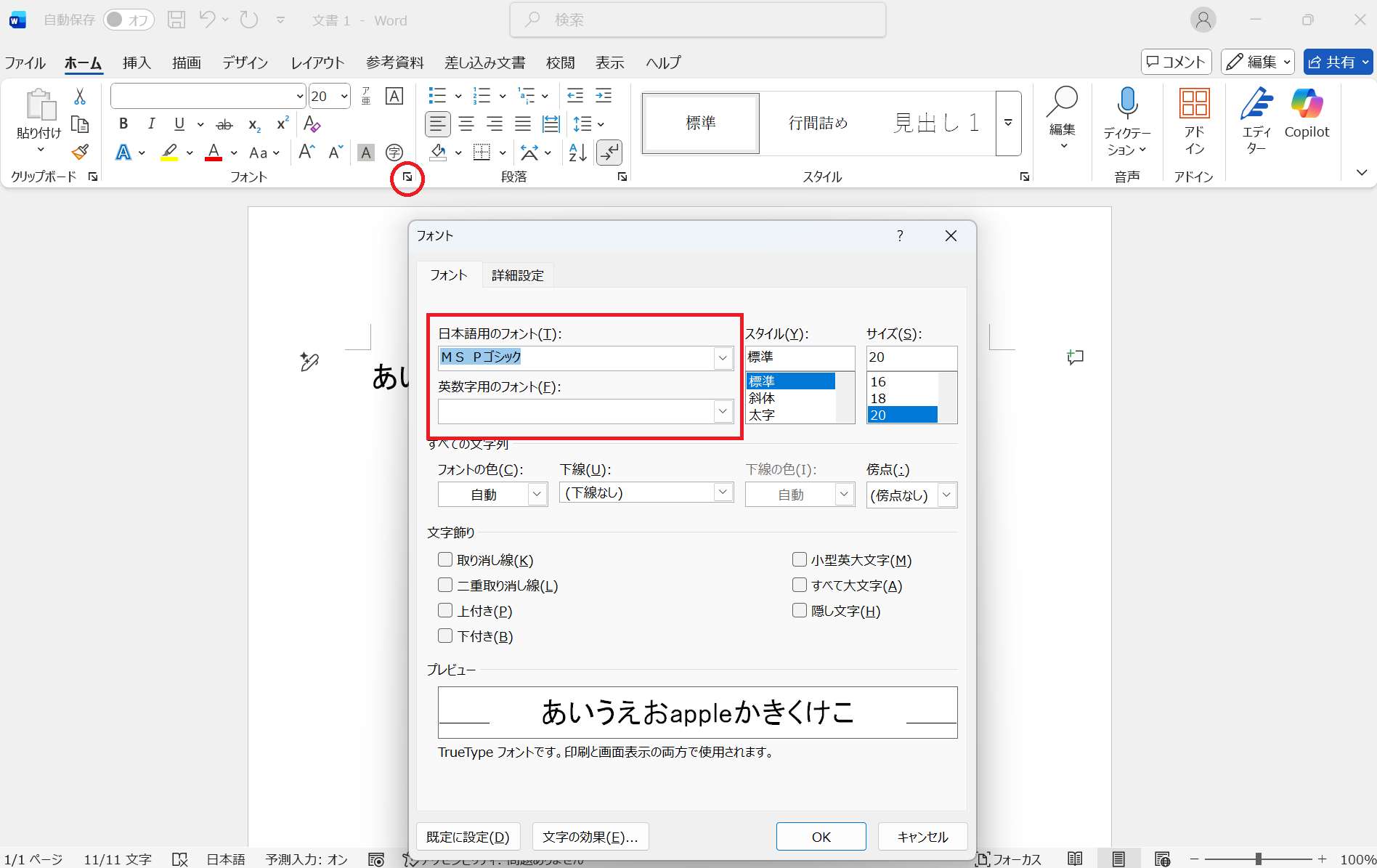This screenshot has height=868, width=1377.
Task: Click the Sort icon in the paragraph group
Action: [578, 153]
